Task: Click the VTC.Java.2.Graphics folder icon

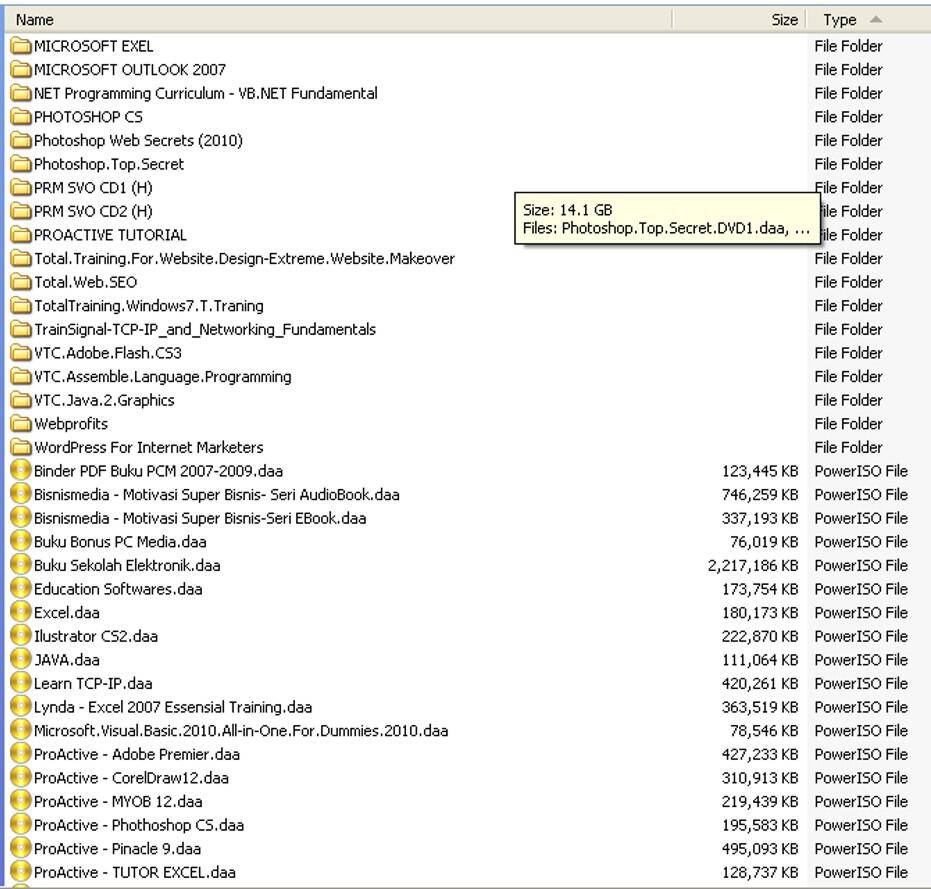Action: 21,400
